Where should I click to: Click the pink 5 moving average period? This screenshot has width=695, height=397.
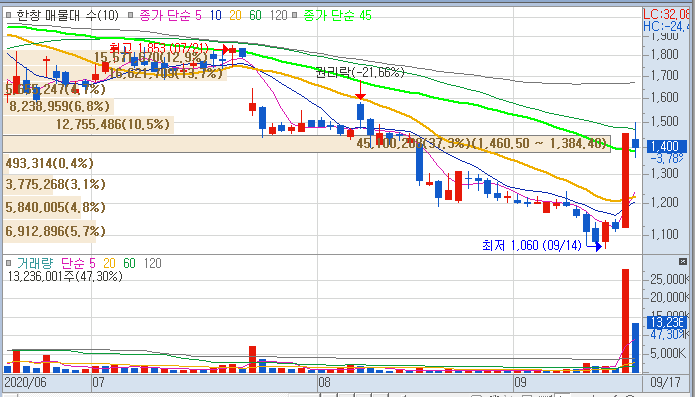tap(198, 16)
